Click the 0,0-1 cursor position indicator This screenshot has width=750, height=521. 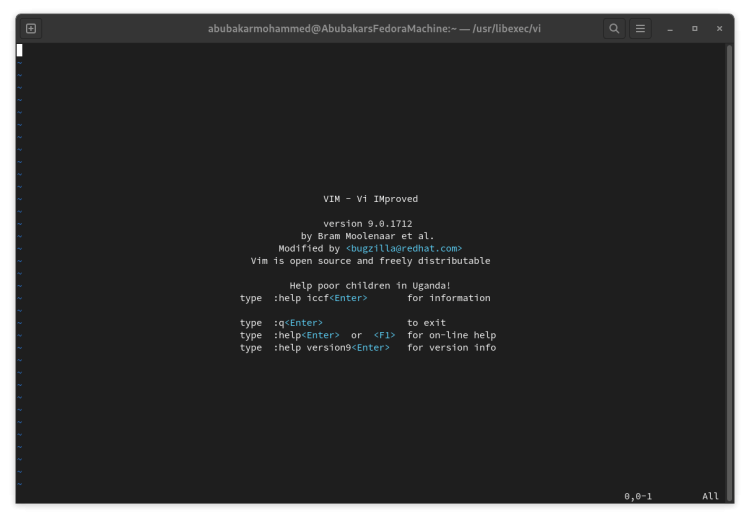[638, 496]
